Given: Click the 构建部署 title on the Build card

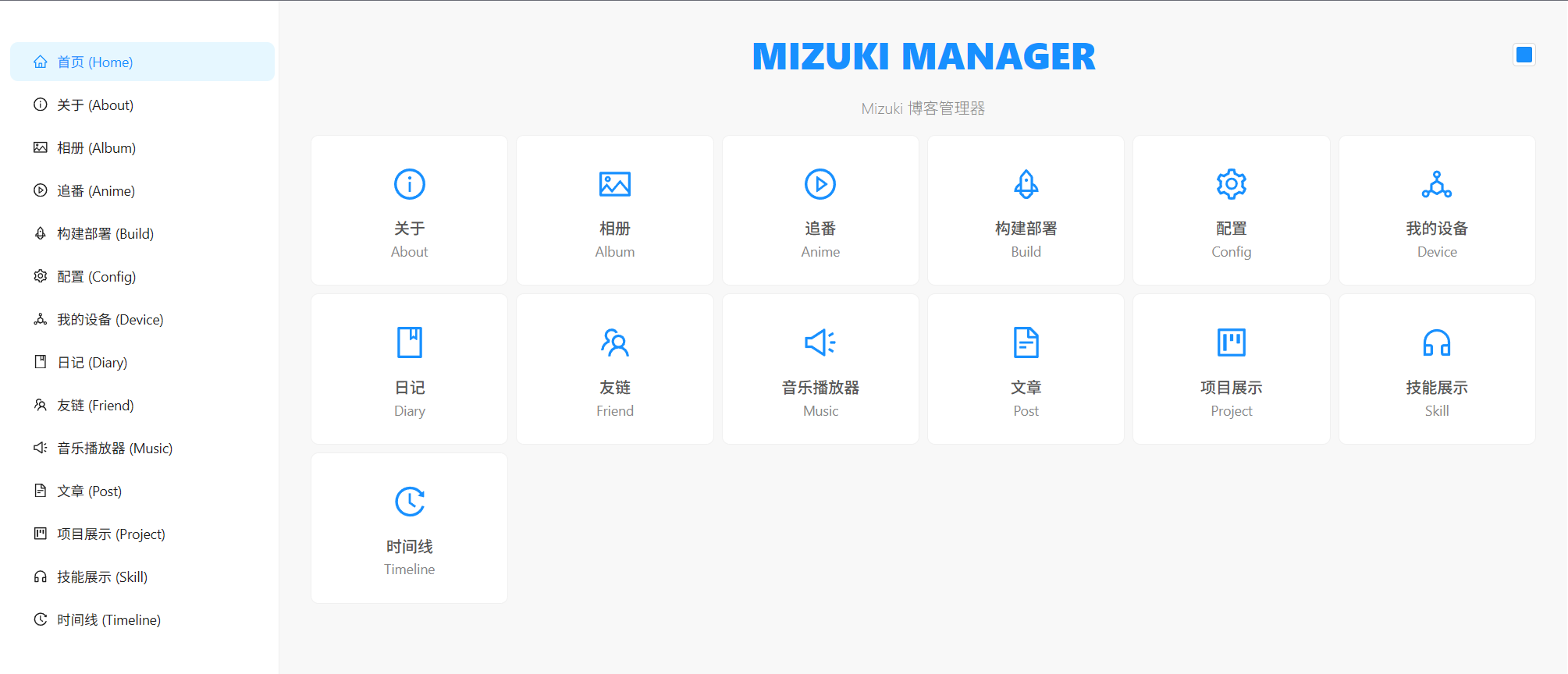Looking at the screenshot, I should coord(1026,229).
